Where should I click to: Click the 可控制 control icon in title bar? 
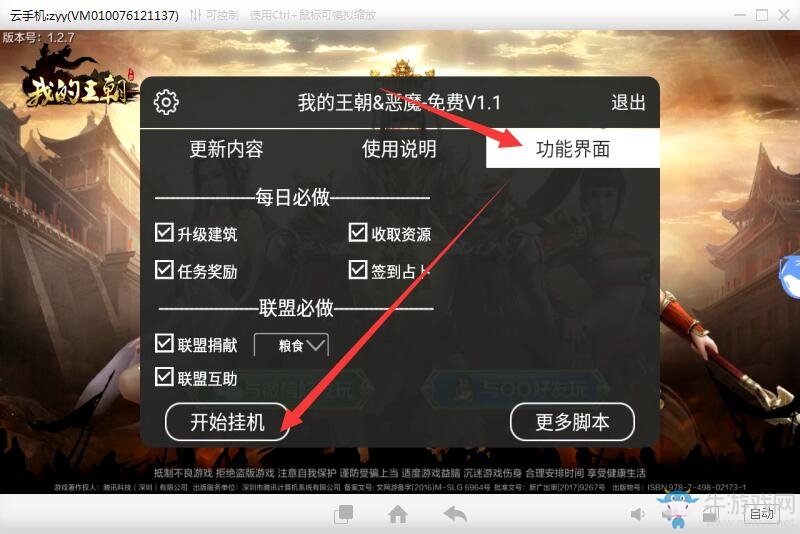[195, 15]
